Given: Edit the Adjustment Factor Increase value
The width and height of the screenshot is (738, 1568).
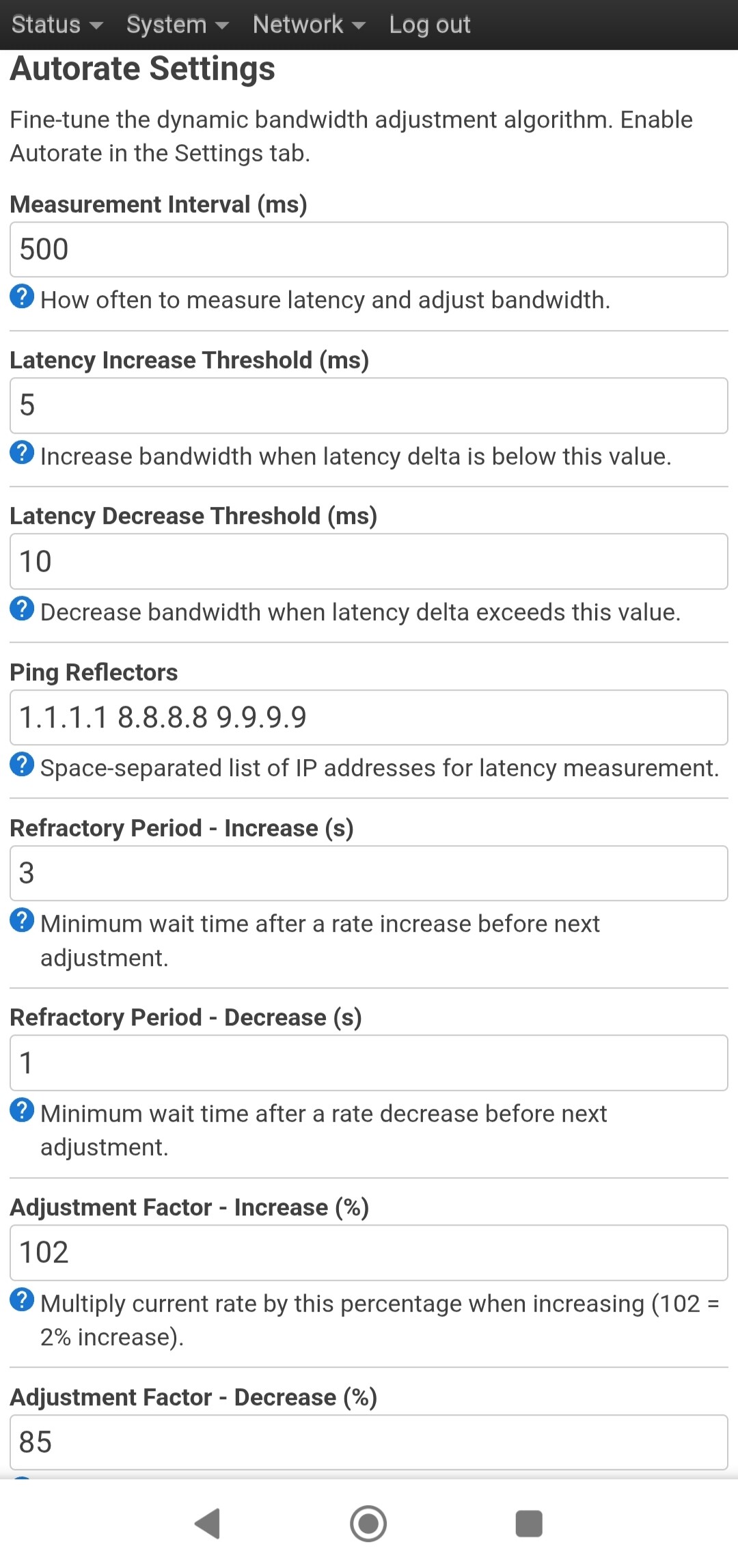Looking at the screenshot, I should click(369, 1252).
